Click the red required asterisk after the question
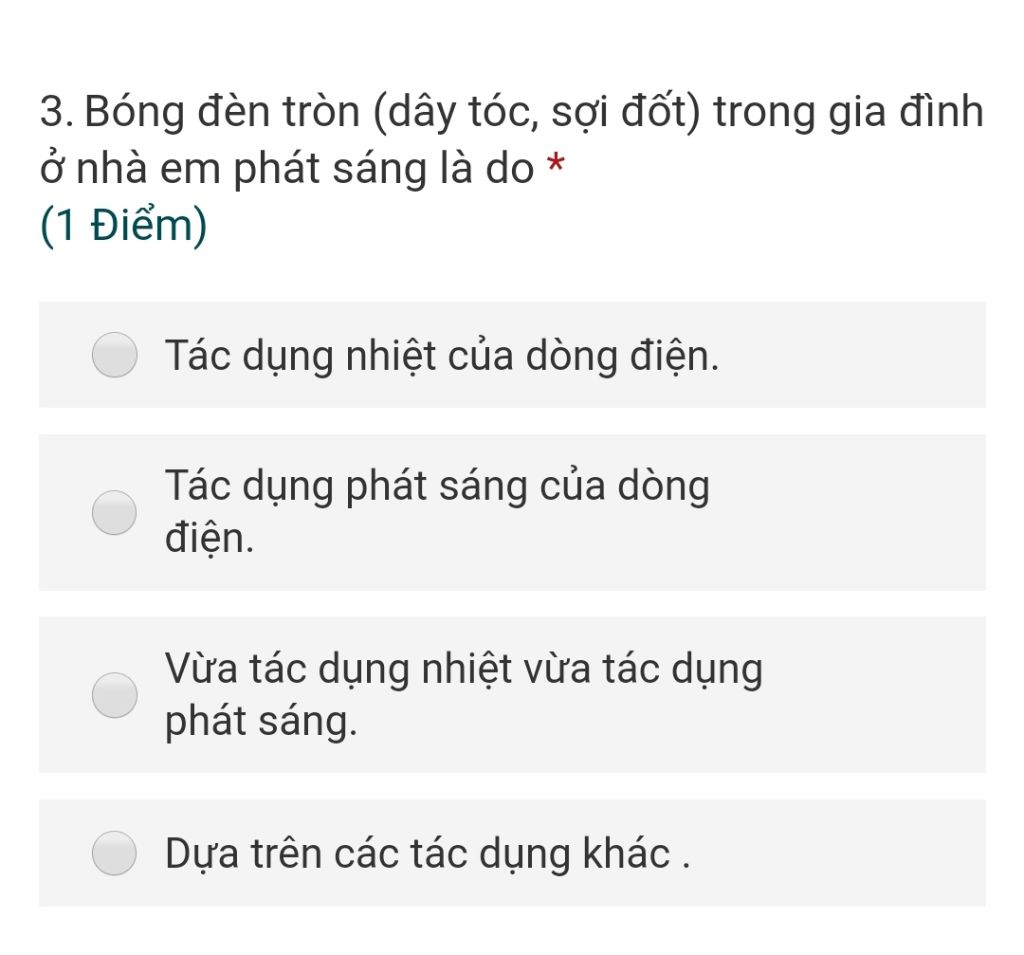 click(x=555, y=163)
